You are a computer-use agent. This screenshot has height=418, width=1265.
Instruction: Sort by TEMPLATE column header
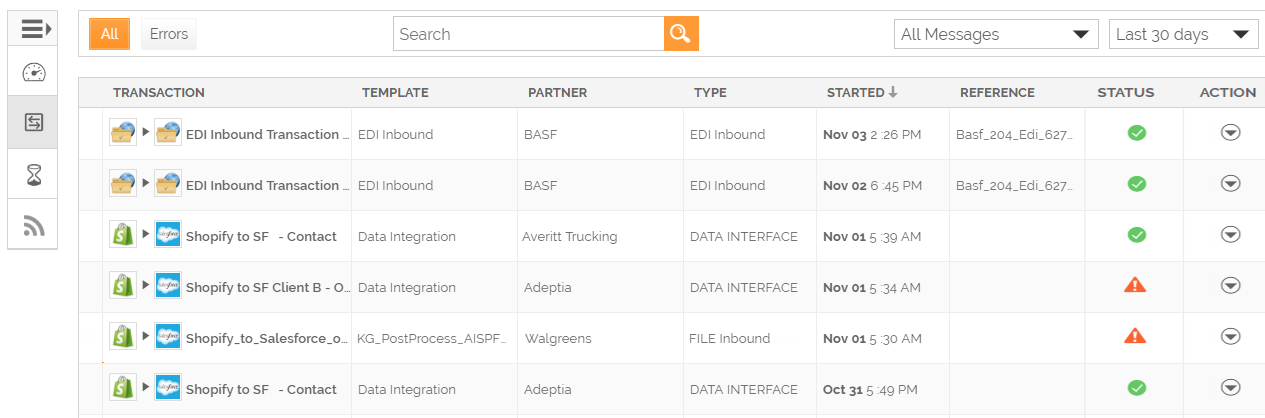pyautogui.click(x=395, y=92)
